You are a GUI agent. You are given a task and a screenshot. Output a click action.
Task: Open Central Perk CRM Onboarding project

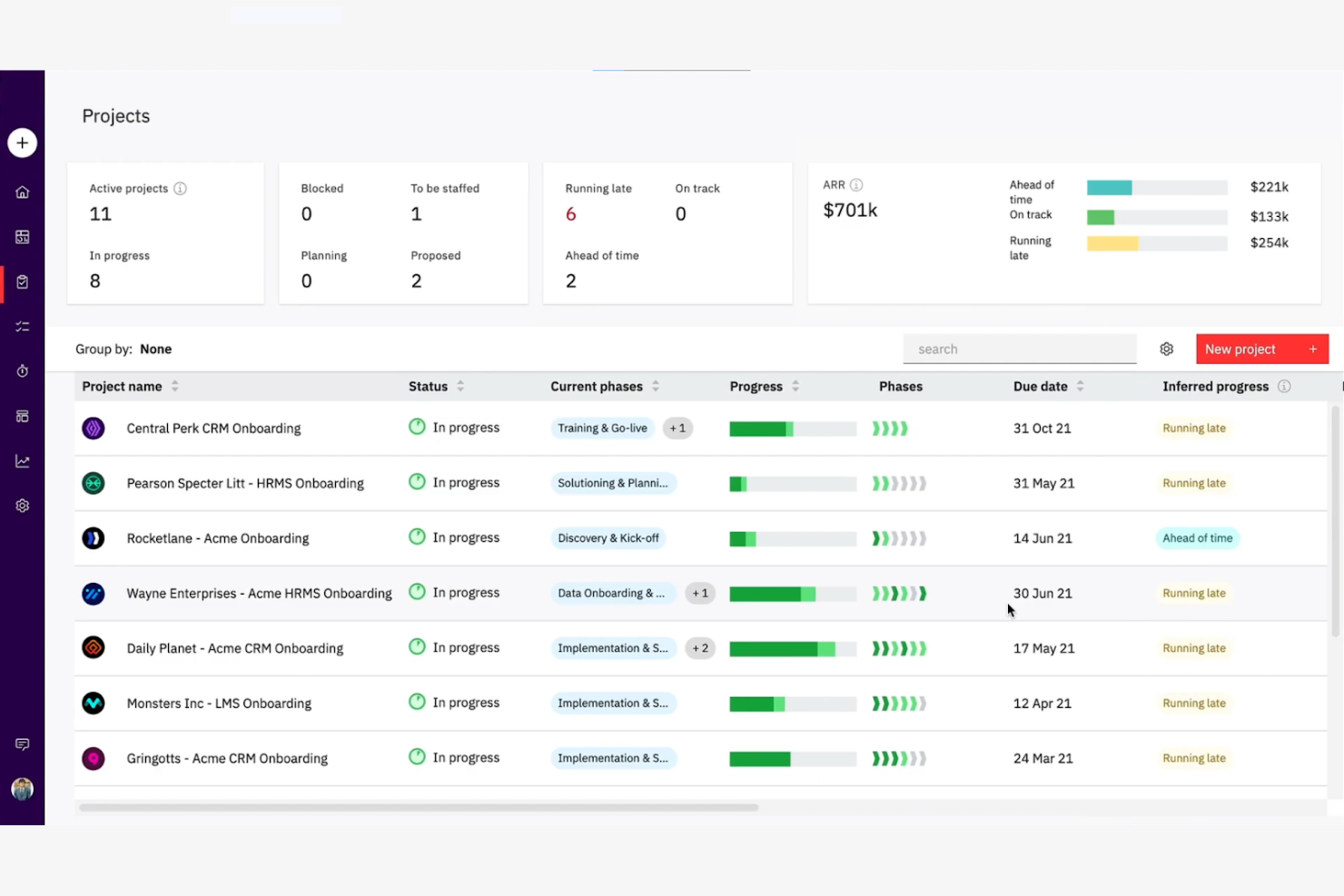click(213, 428)
